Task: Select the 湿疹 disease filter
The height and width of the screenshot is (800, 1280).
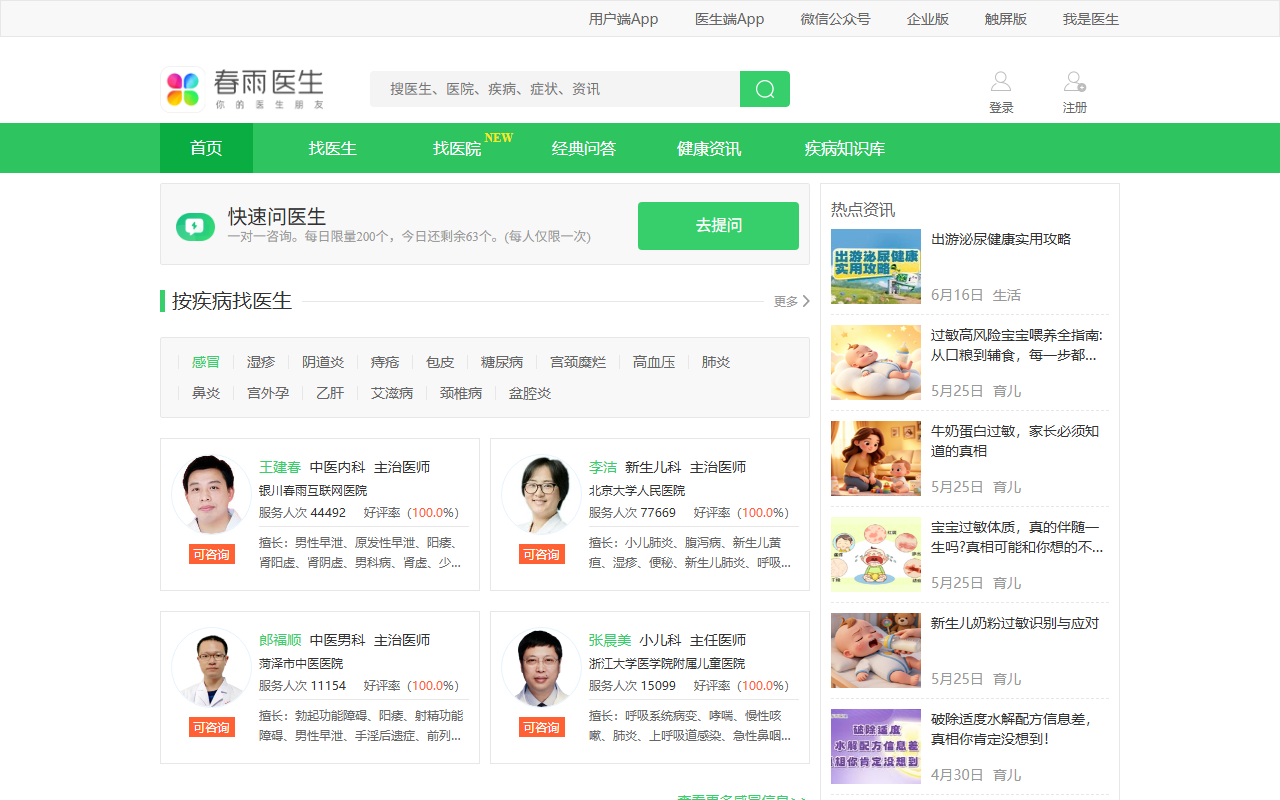Action: pyautogui.click(x=261, y=362)
